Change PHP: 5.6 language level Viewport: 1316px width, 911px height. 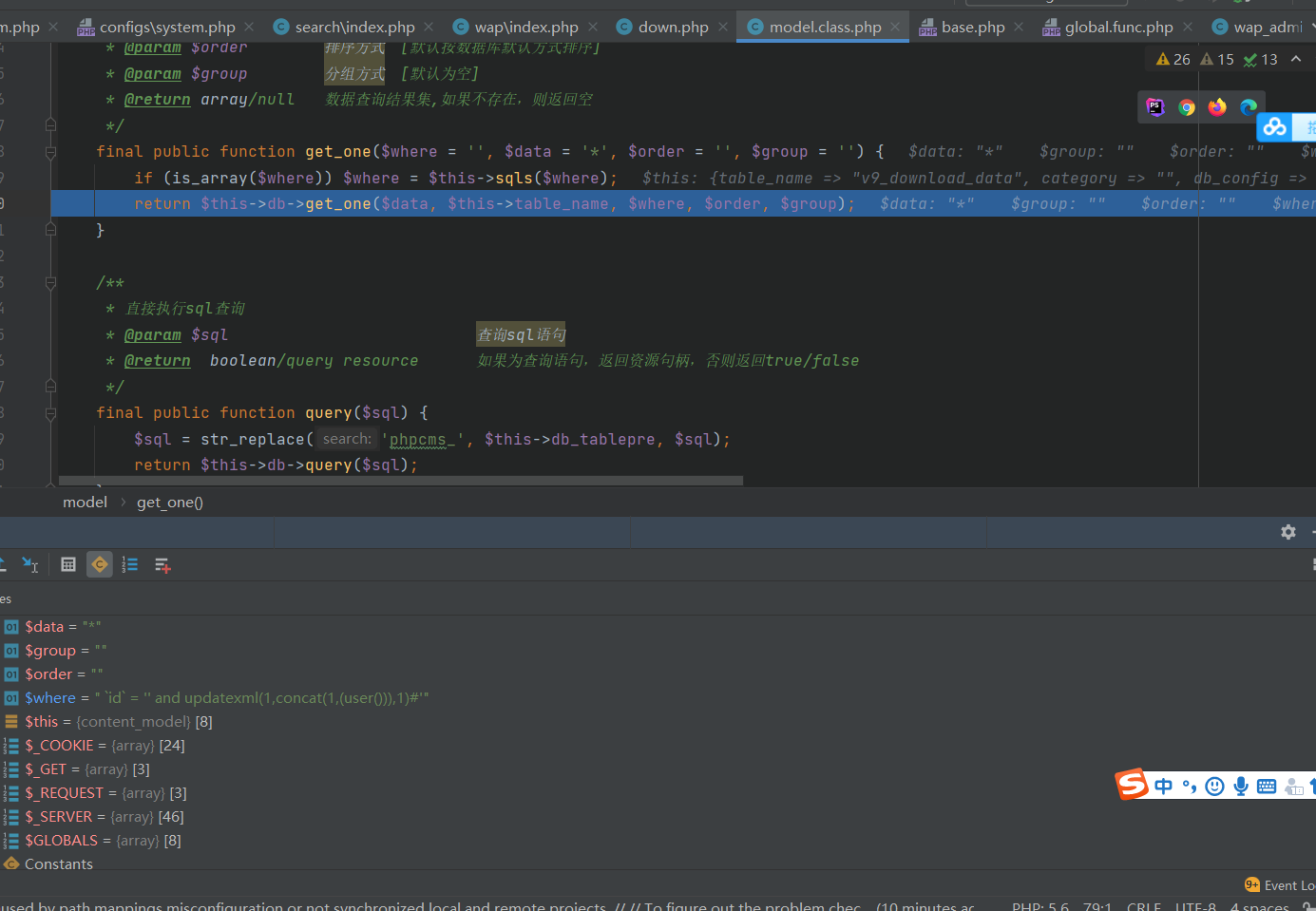[1040, 907]
